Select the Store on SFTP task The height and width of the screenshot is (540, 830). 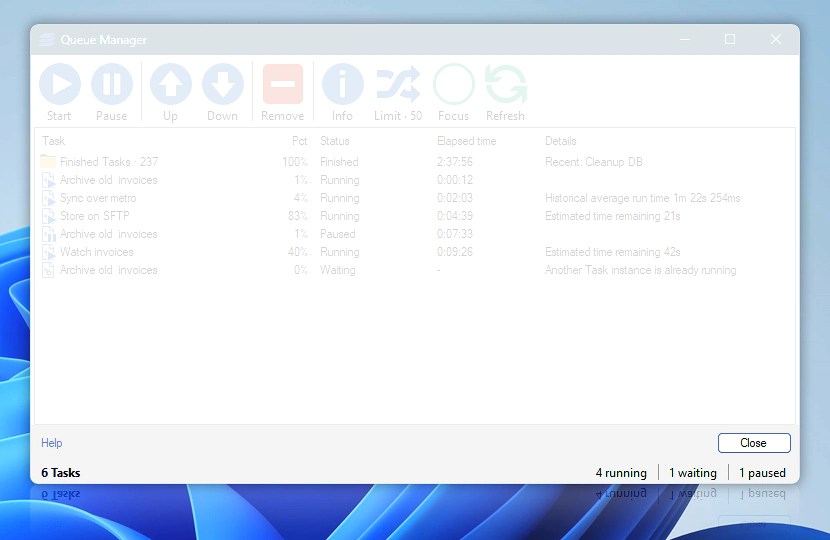tap(414, 216)
